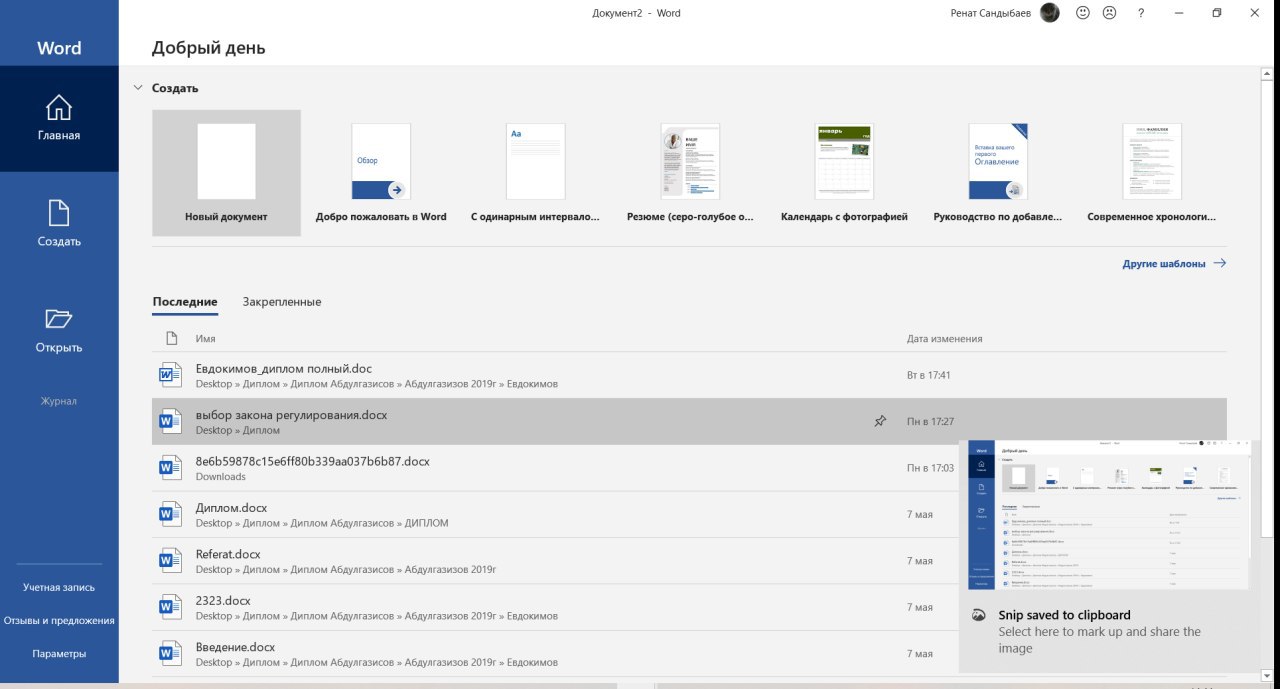Screen dimensions: 1280x689
Task: Open the Современное хронологическое template
Action: tap(1152, 172)
